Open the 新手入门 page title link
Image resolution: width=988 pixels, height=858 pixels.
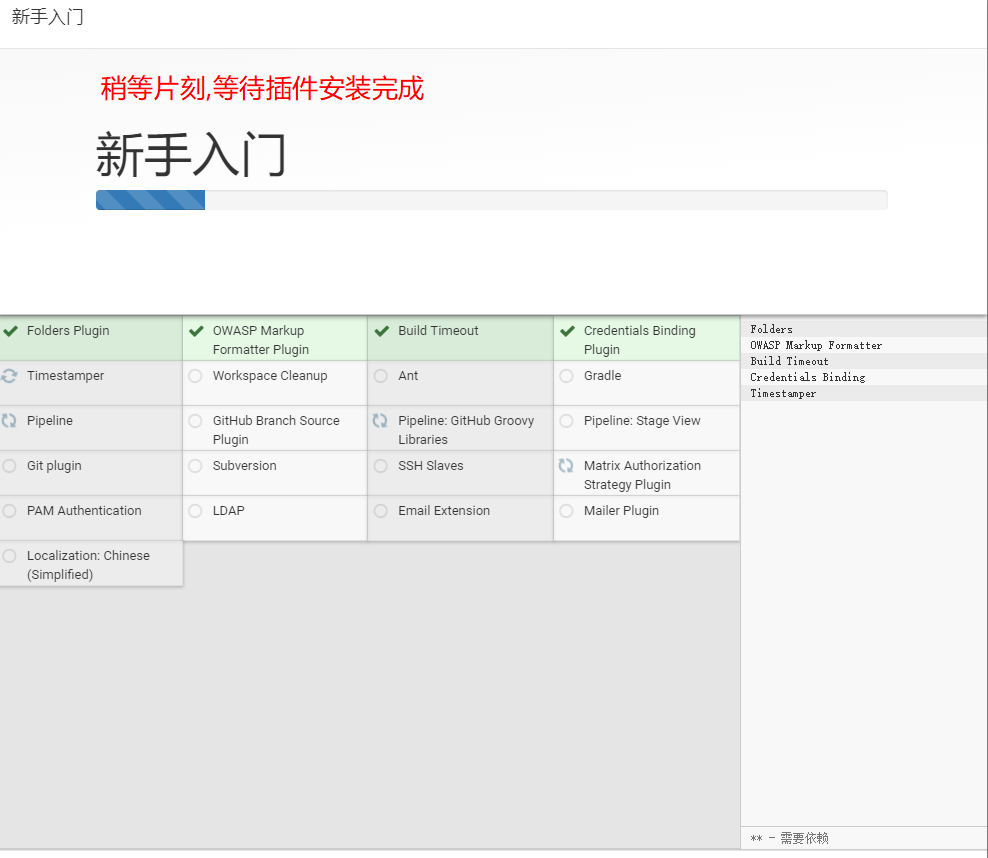[x=47, y=17]
